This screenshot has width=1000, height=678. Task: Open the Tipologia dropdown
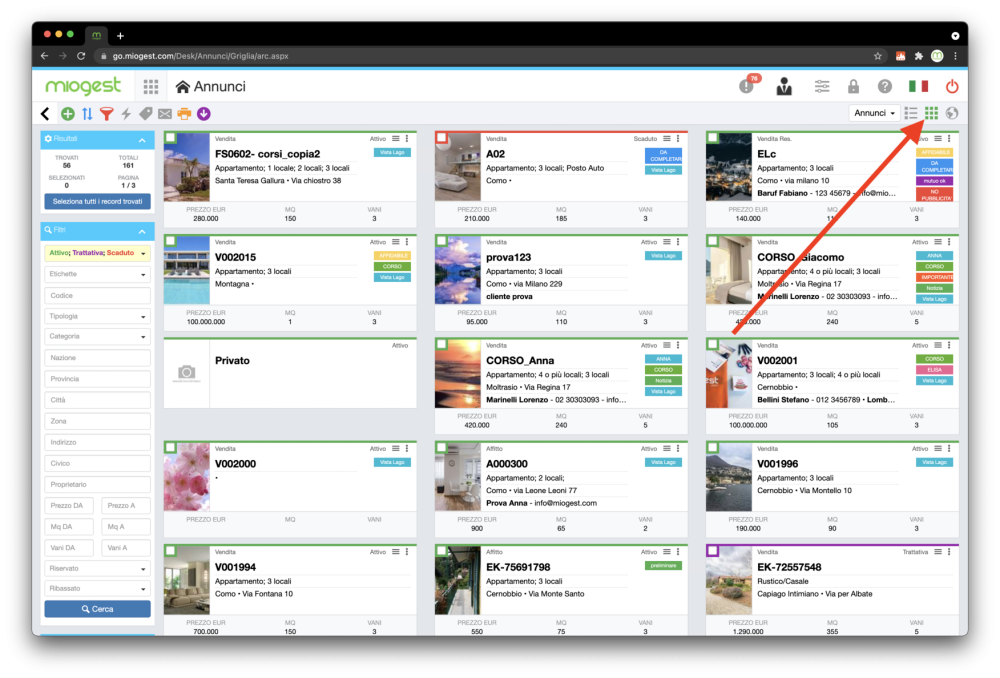[x=98, y=316]
